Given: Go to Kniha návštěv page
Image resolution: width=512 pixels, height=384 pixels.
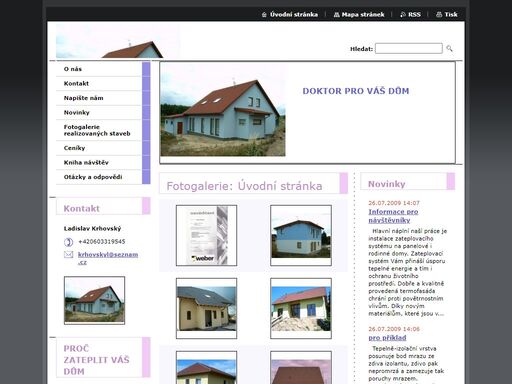Looking at the screenshot, I should tap(99, 163).
